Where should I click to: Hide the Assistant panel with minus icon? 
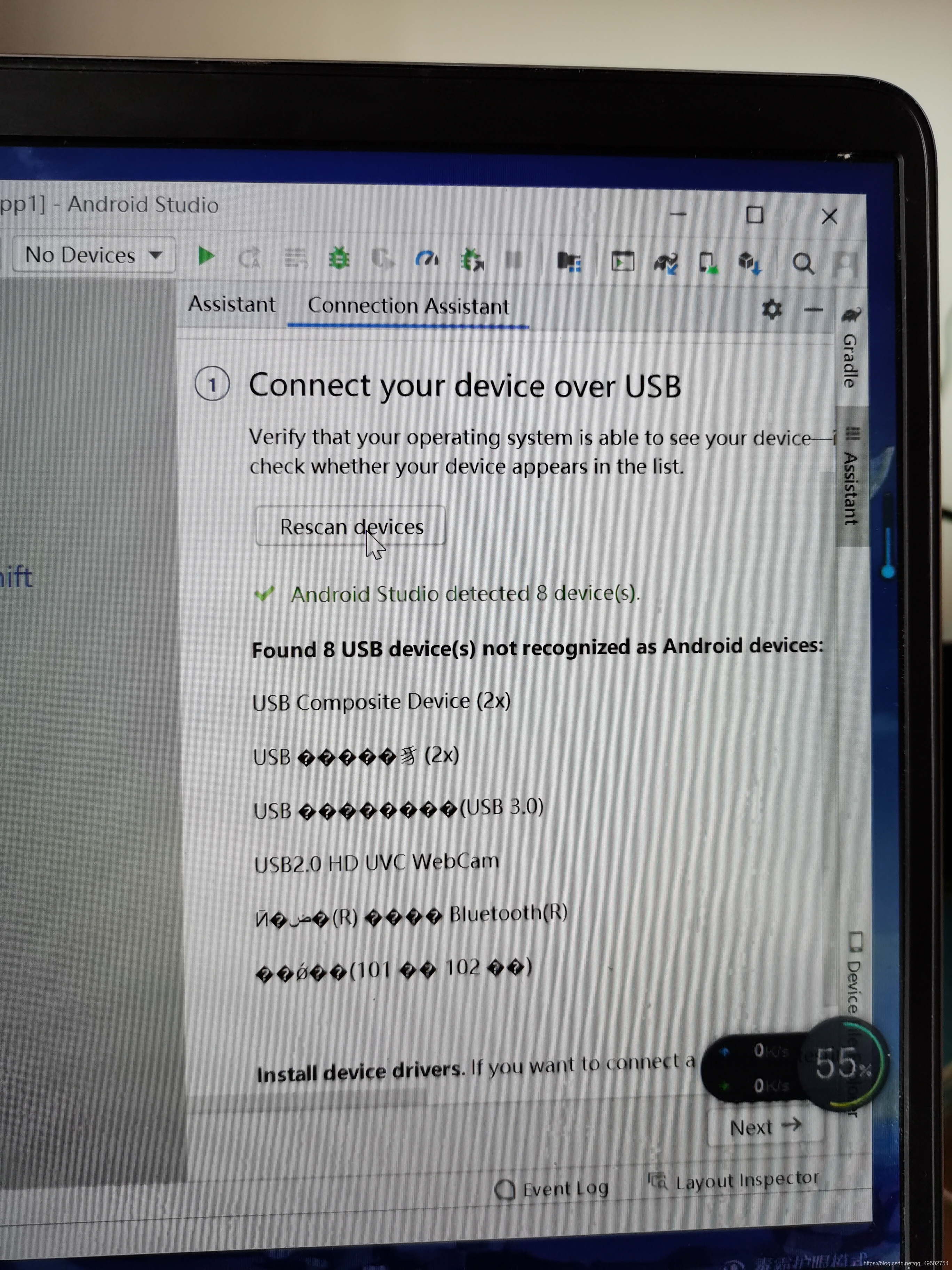(814, 310)
